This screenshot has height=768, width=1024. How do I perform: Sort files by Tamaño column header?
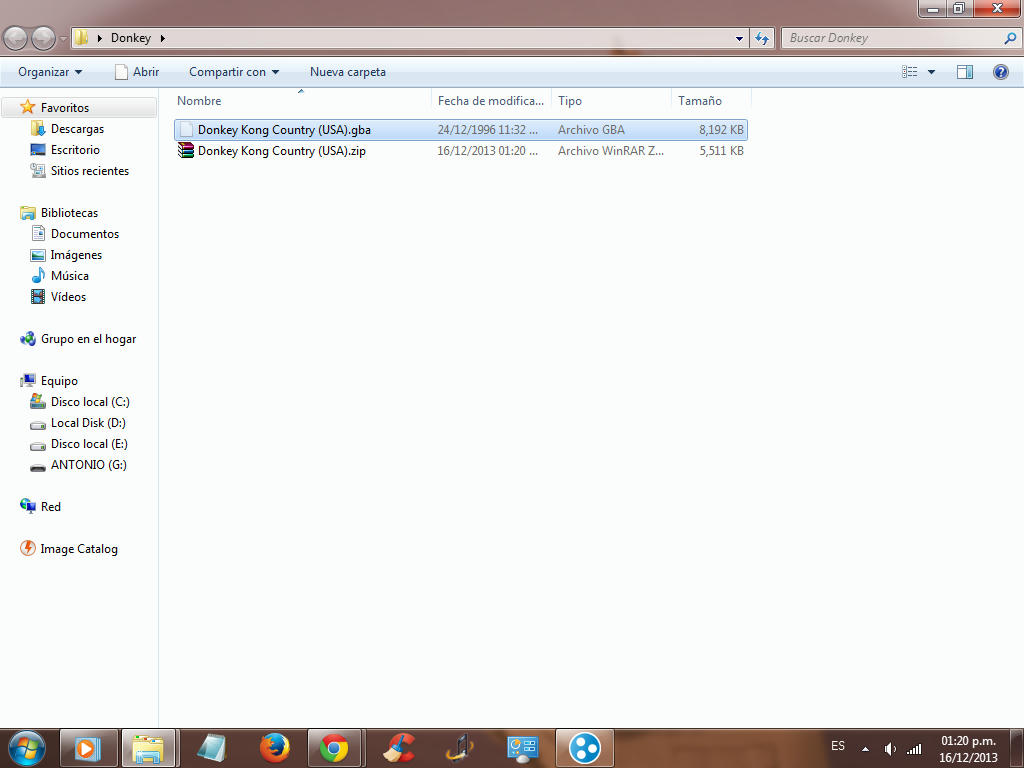(x=700, y=101)
